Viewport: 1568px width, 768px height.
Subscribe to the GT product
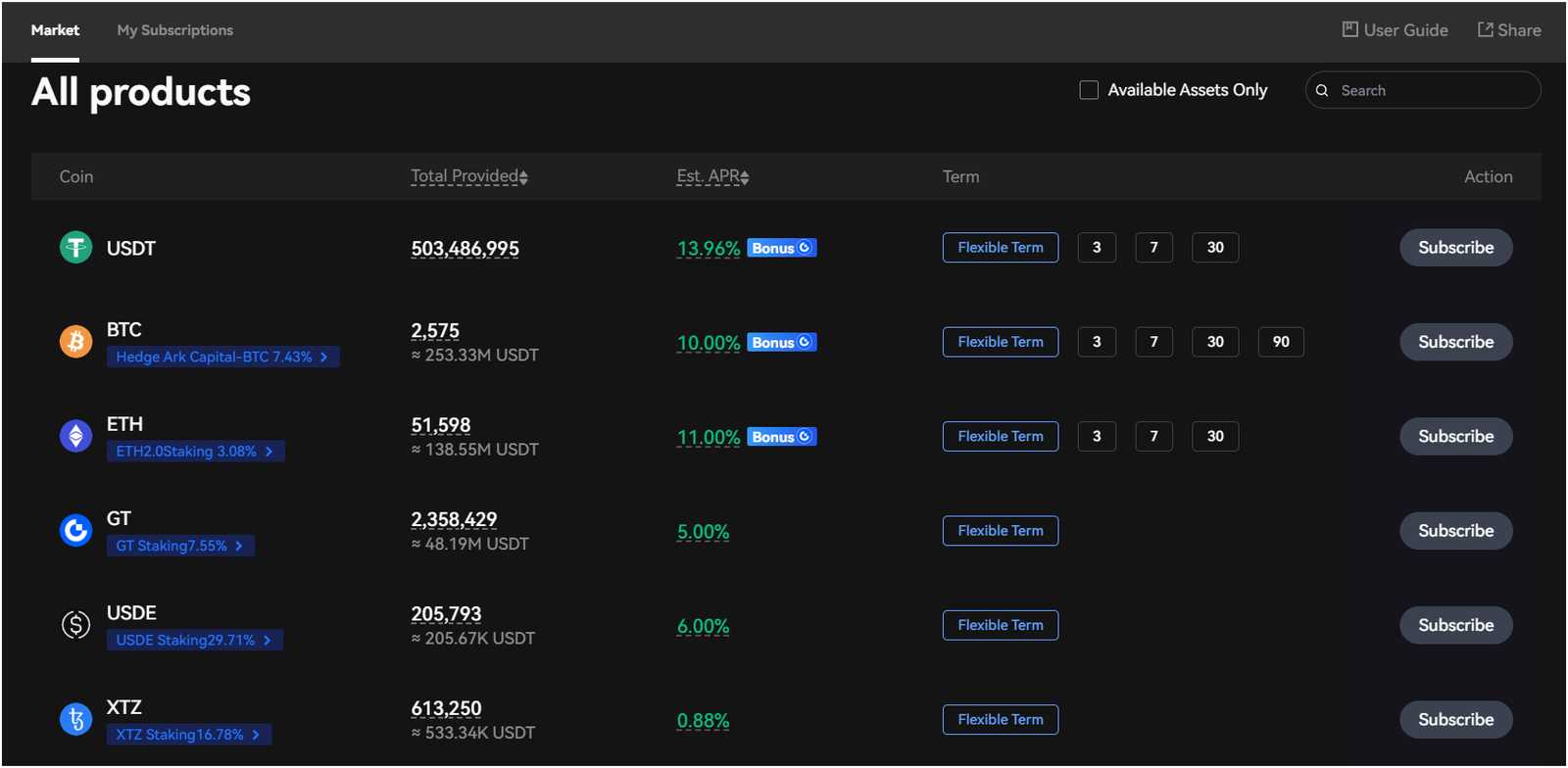[x=1455, y=531]
